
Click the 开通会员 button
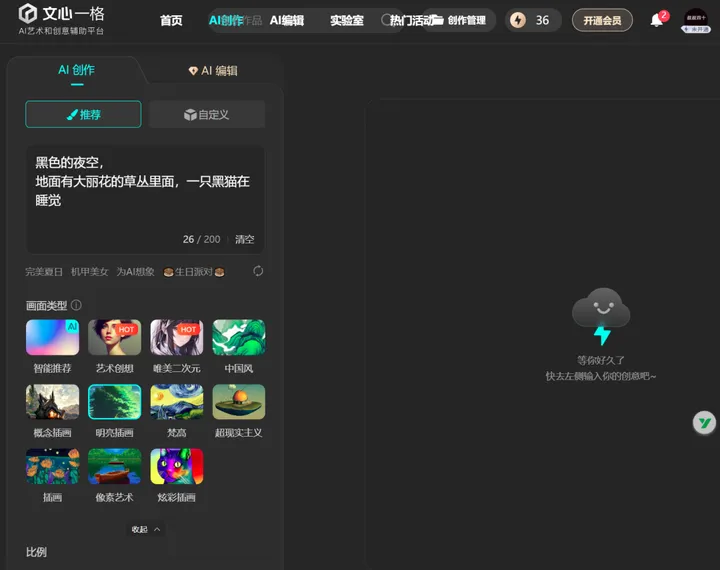(x=602, y=20)
